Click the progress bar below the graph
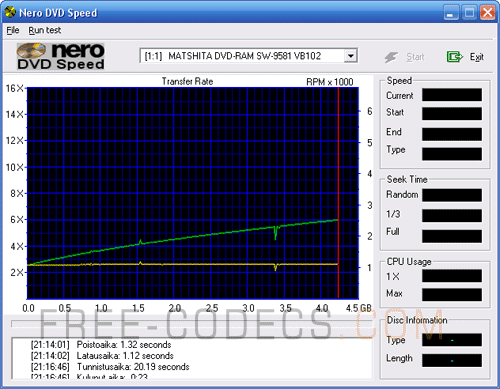Image resolution: width=500 pixels, height=389 pixels. point(192,324)
